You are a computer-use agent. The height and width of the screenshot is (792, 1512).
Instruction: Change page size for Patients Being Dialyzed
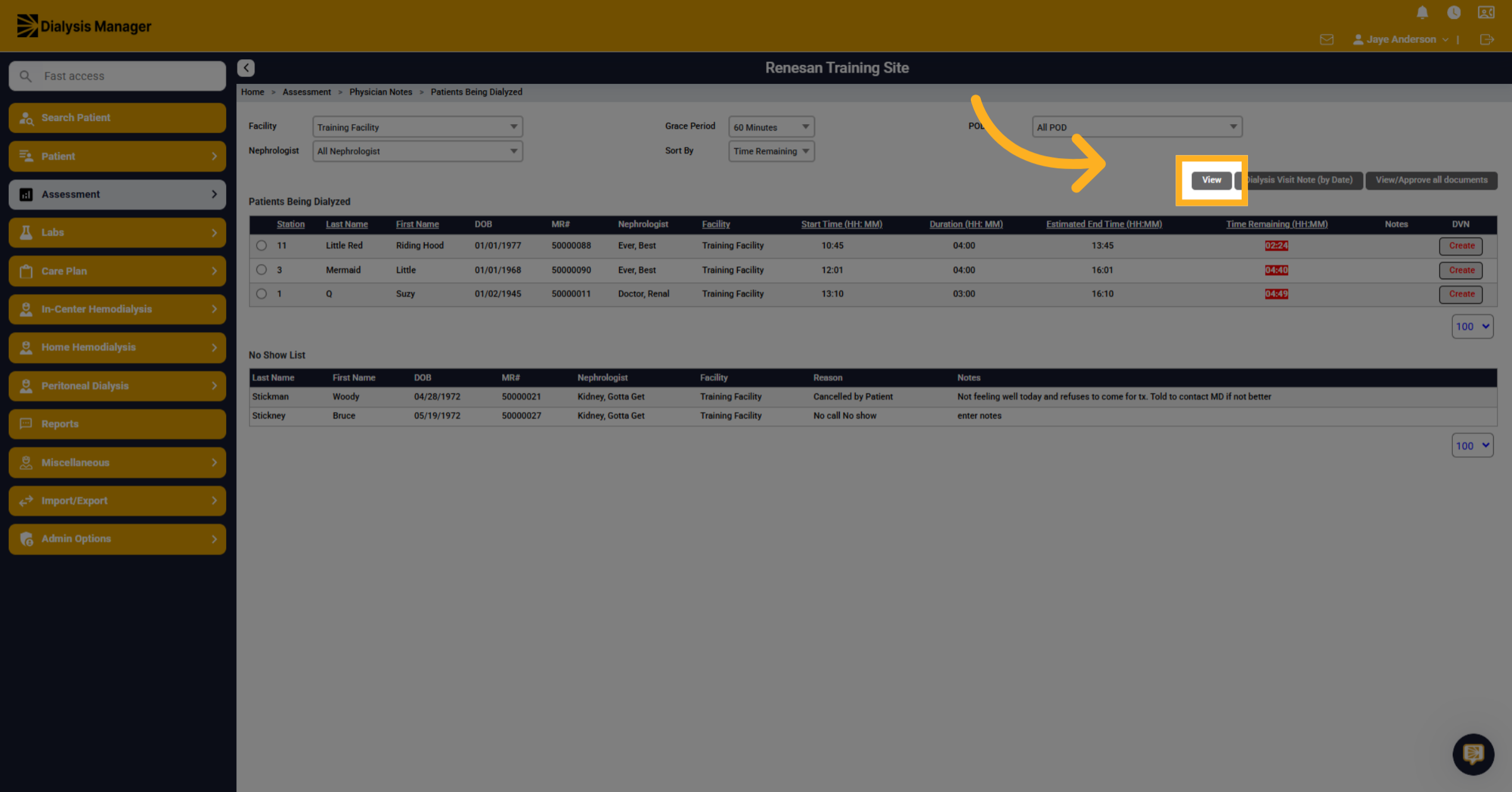click(1472, 326)
